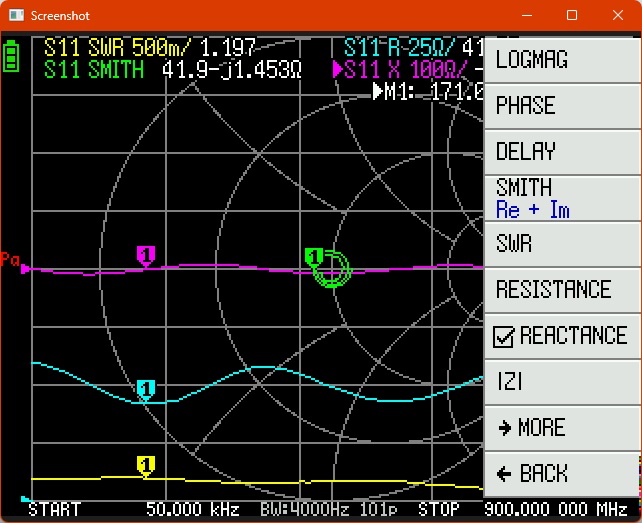Go back with the BACK menu button
The height and width of the screenshot is (523, 642).
click(562, 473)
